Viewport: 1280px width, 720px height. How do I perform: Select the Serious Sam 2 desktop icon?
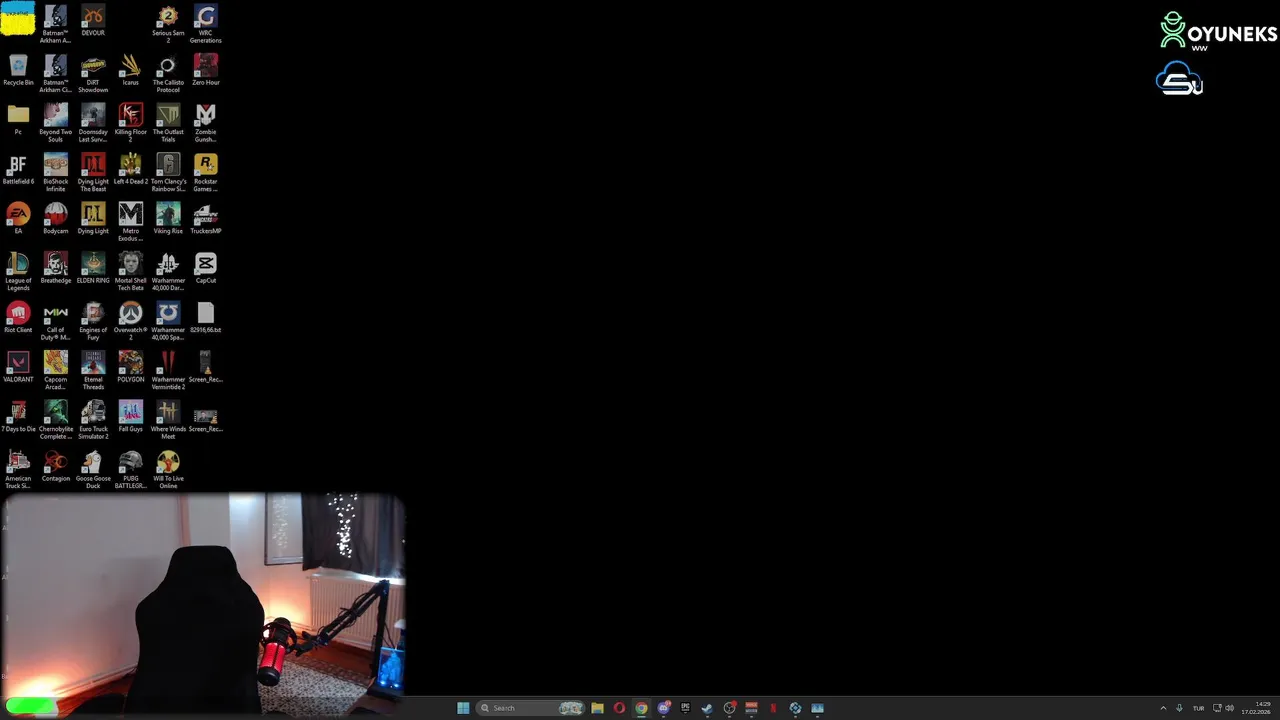coord(168,24)
